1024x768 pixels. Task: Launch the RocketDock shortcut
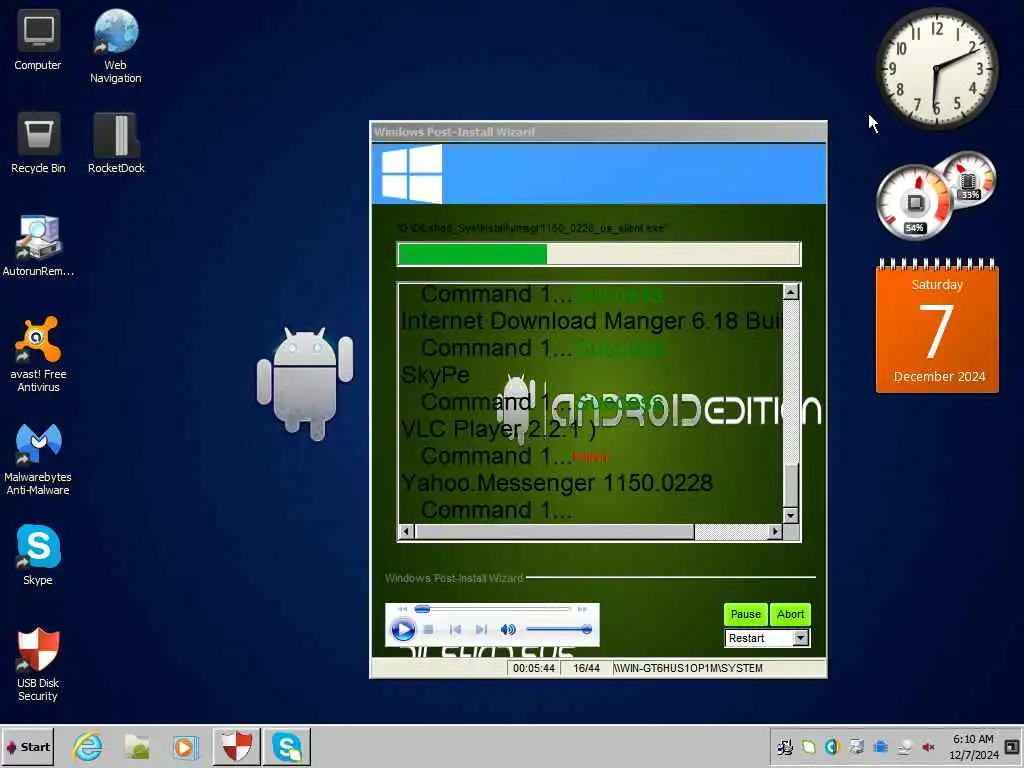coord(116,143)
